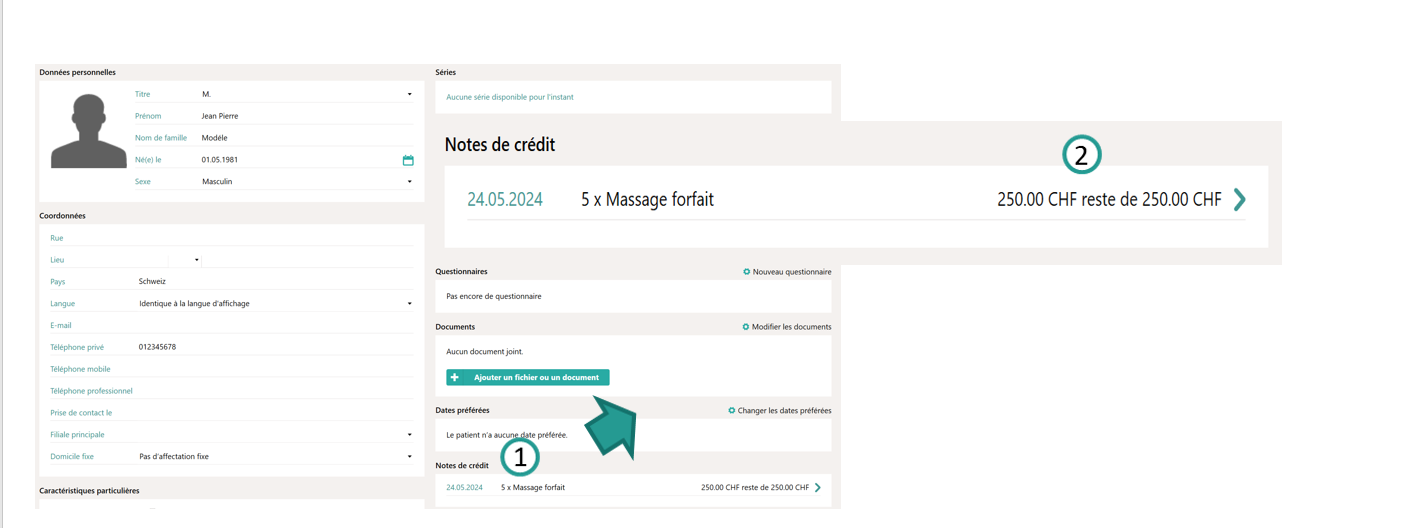Click the enlarged 250.00 CHF reste amount
This screenshot has height=528, width=1422.
coord(1109,200)
